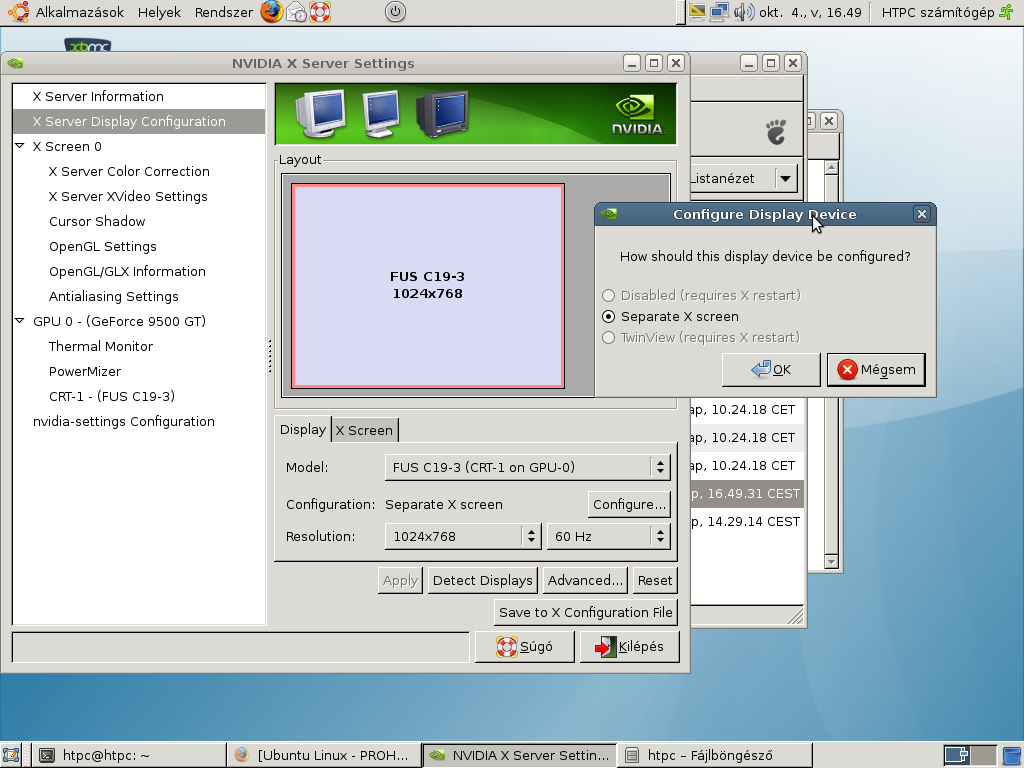Click NVIDIA window menu icon in title bar
Image resolution: width=1024 pixels, height=768 pixels.
pos(15,63)
